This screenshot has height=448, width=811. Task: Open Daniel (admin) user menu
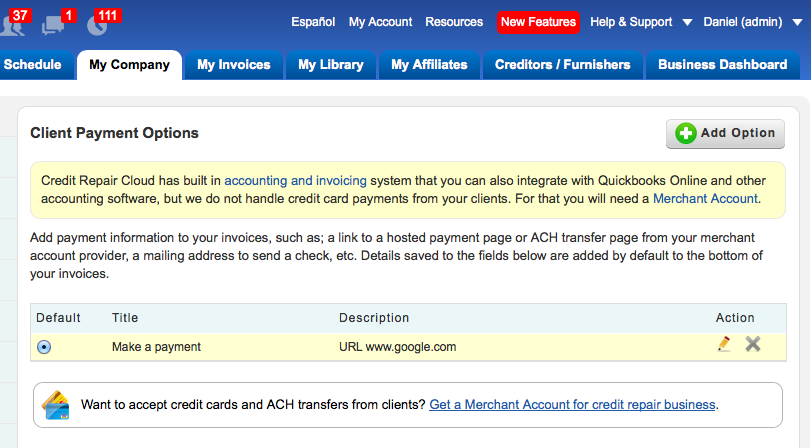click(x=743, y=22)
